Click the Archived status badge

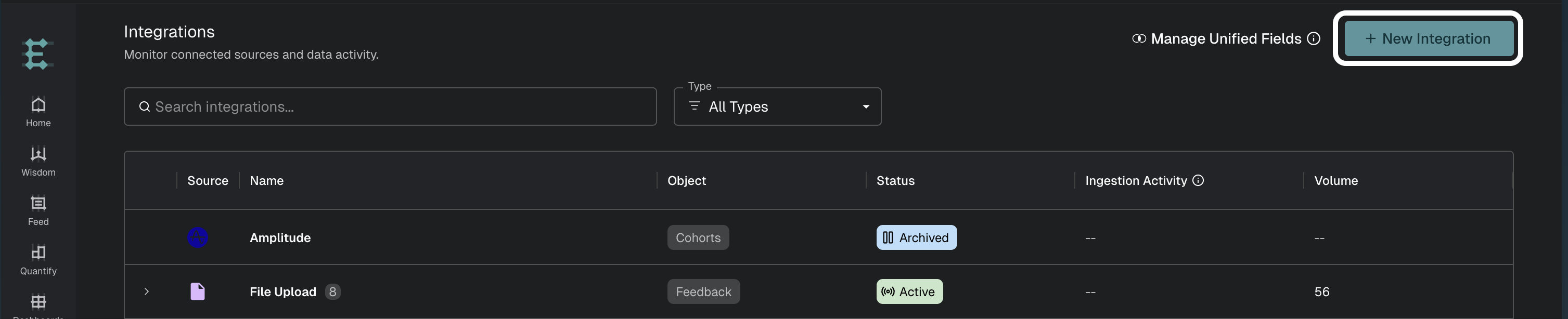[917, 237]
